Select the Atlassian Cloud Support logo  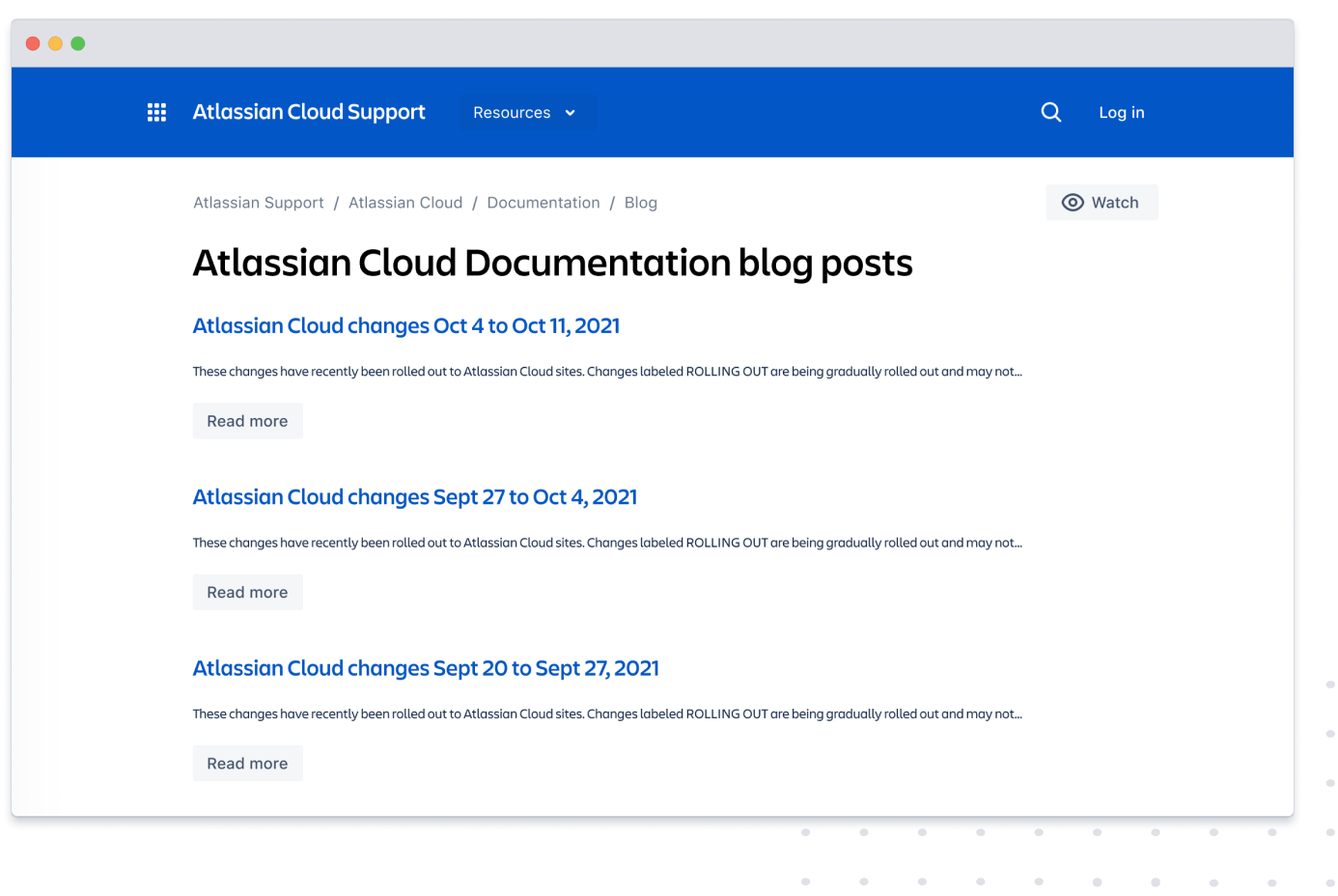click(309, 112)
